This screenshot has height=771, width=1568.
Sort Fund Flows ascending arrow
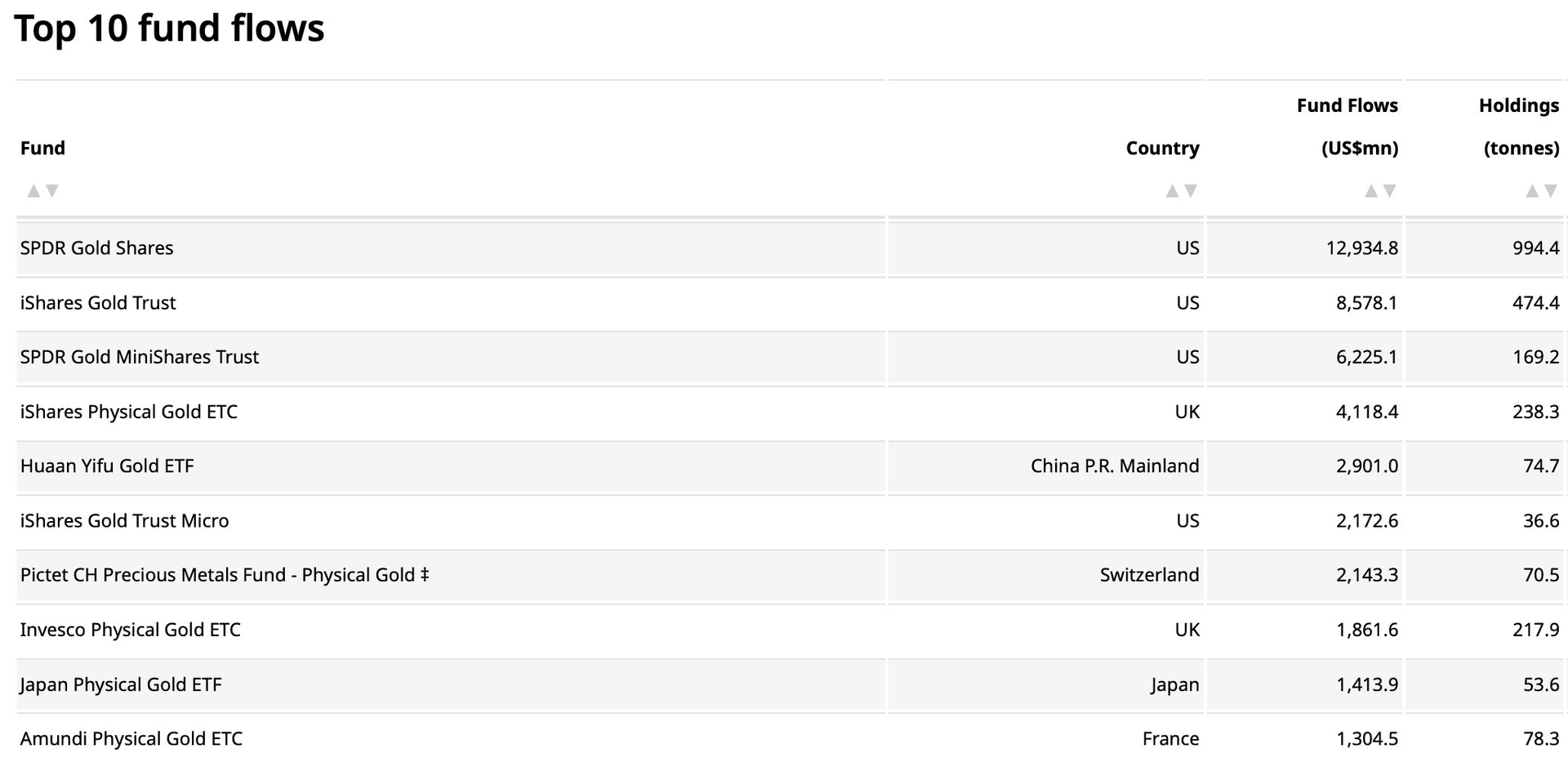tap(1371, 191)
